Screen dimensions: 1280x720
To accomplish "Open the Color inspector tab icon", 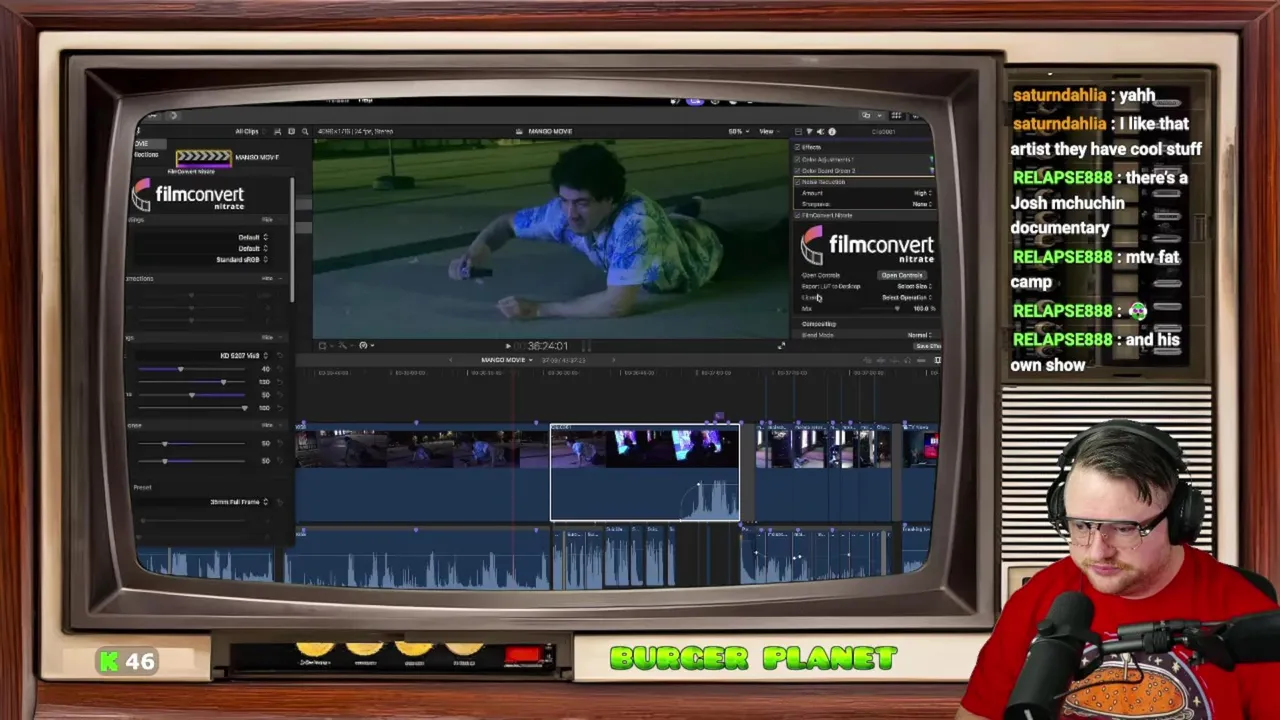I will (809, 131).
